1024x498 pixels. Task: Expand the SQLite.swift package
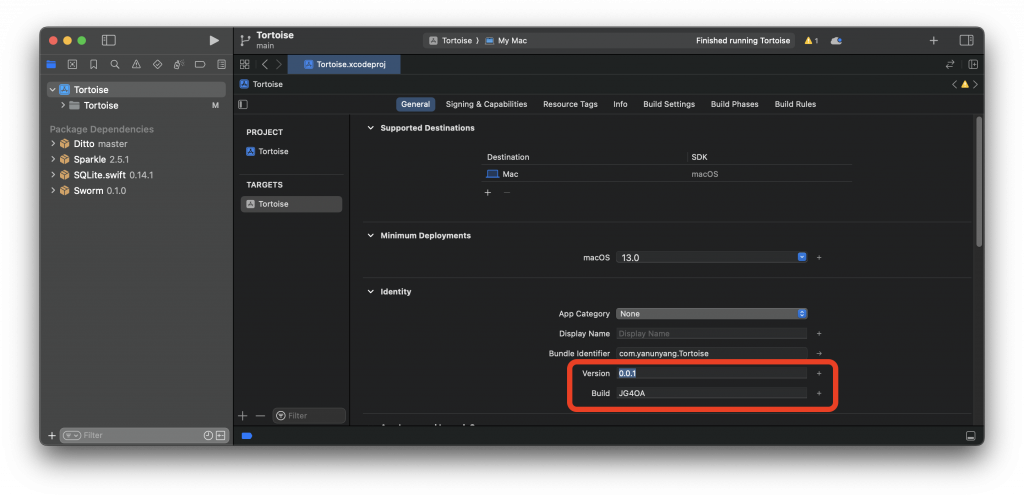pyautogui.click(x=53, y=175)
